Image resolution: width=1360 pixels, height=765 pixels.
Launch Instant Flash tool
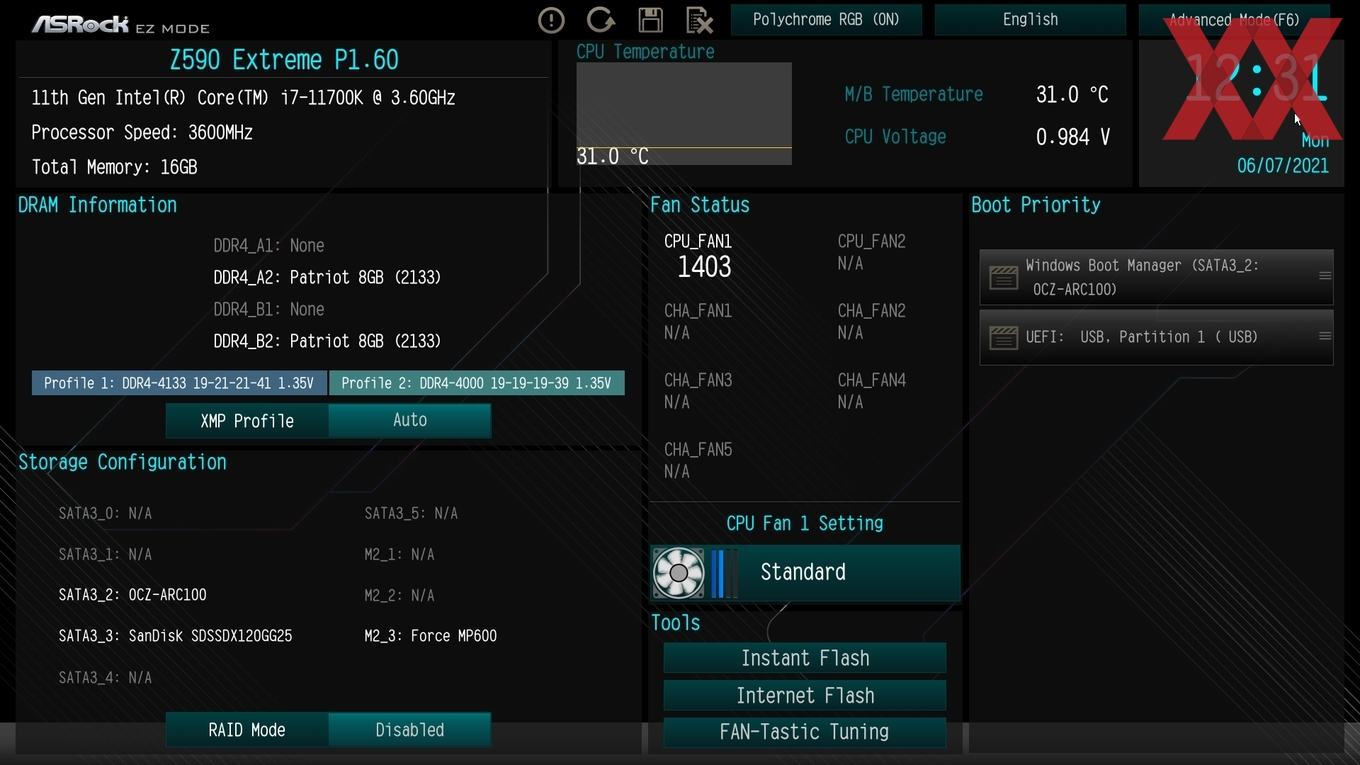coord(805,658)
